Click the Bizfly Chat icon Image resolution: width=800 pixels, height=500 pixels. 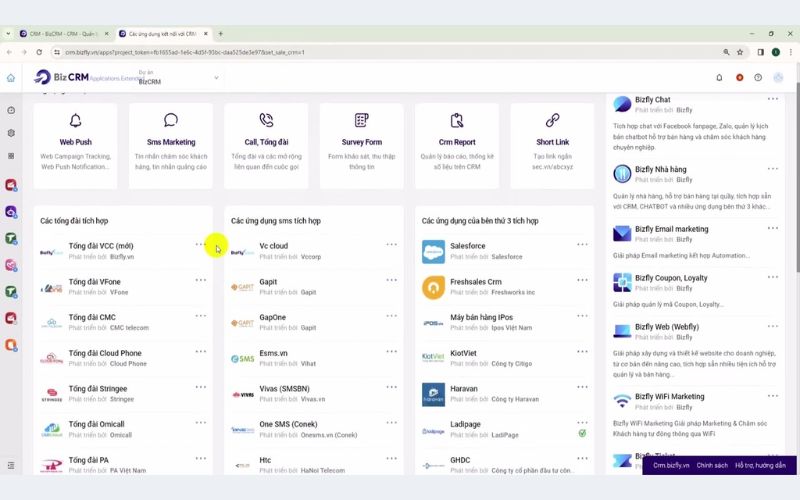(x=622, y=104)
